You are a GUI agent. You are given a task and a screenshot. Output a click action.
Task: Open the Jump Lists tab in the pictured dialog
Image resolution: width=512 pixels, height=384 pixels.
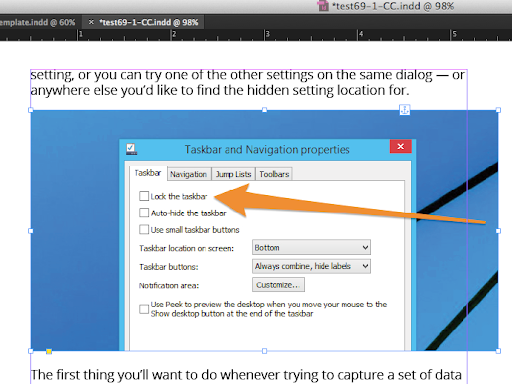point(233,174)
